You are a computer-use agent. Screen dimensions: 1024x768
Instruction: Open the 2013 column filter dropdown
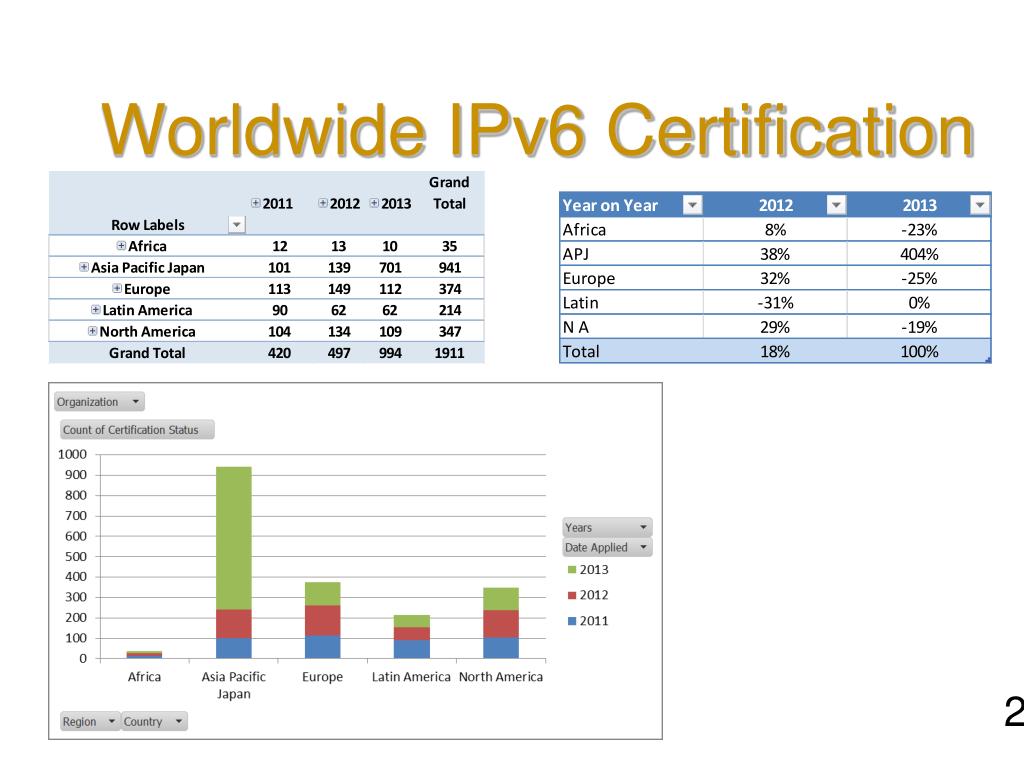(980, 205)
